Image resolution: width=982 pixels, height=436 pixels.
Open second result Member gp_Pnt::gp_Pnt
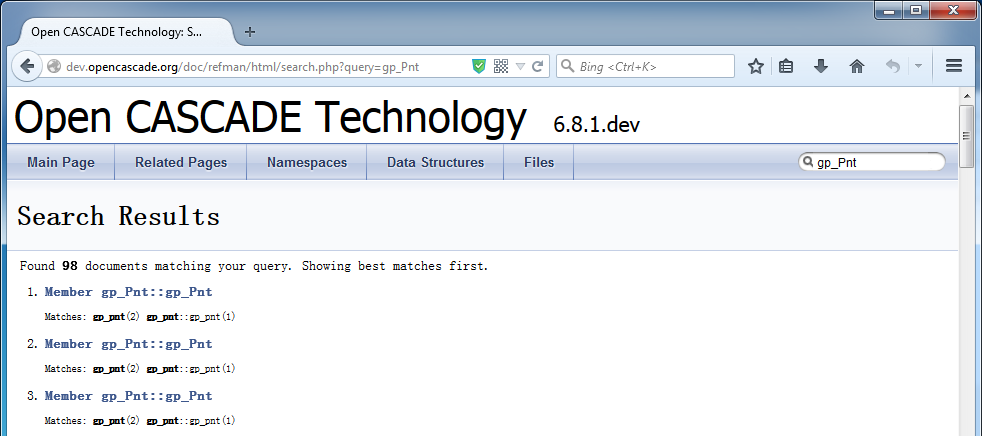point(128,344)
